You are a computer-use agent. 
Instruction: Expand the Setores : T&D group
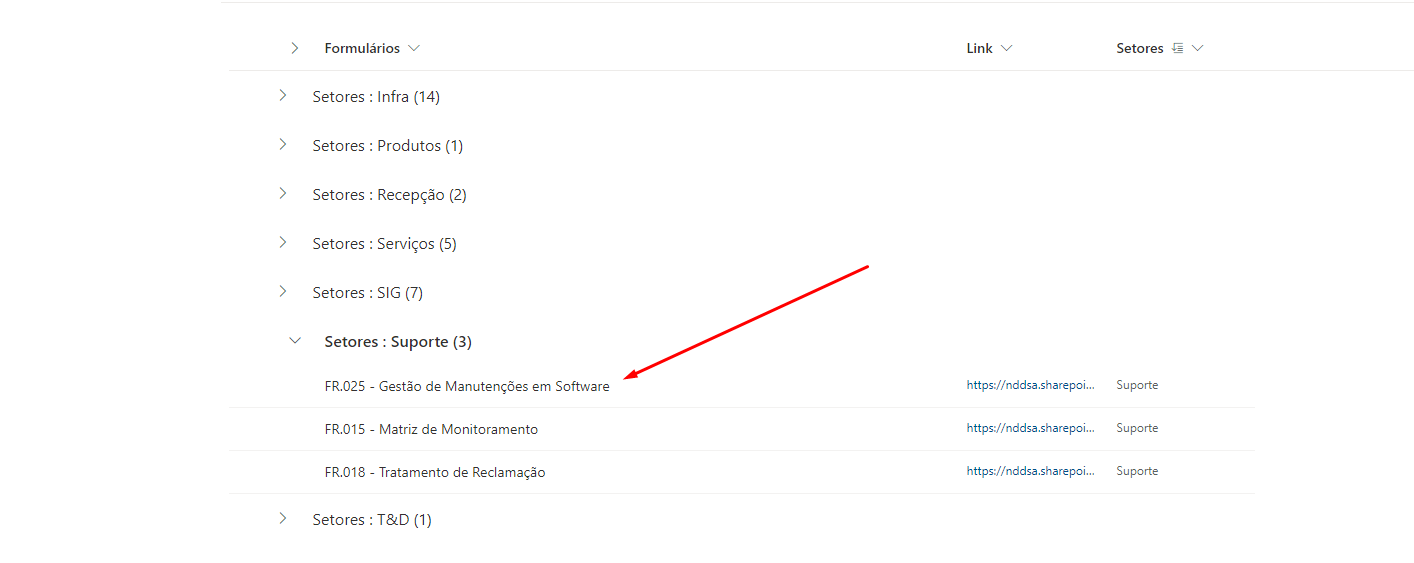click(x=283, y=519)
